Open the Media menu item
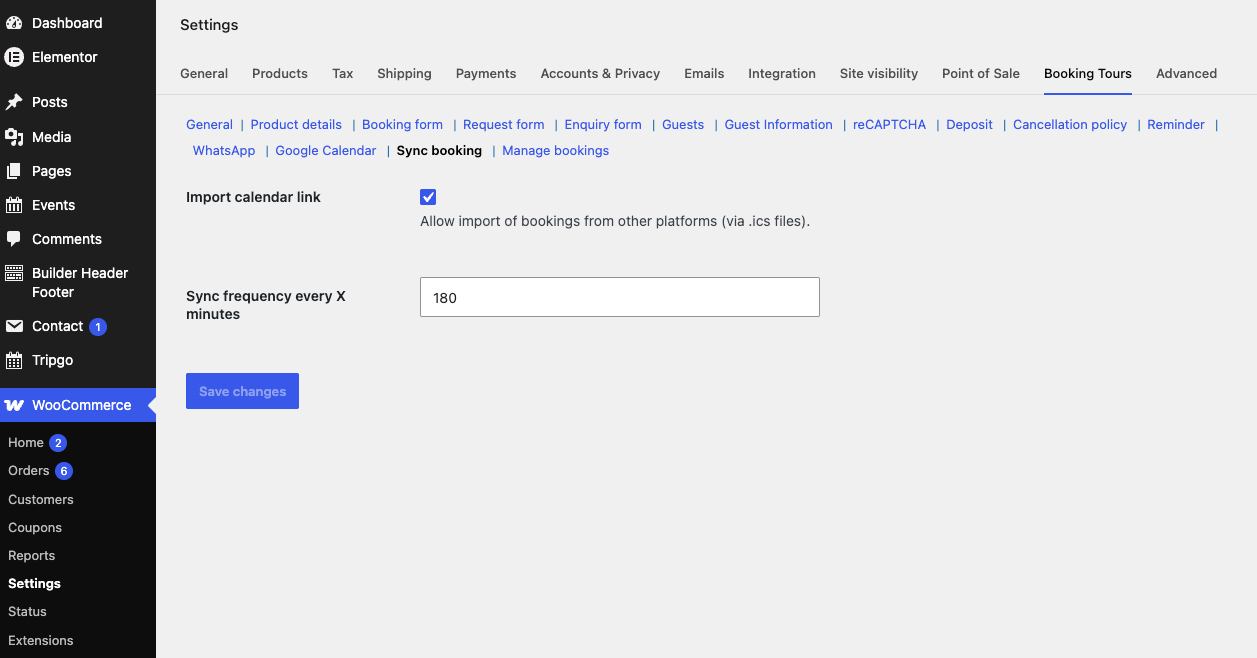This screenshot has width=1257, height=658. pos(51,137)
